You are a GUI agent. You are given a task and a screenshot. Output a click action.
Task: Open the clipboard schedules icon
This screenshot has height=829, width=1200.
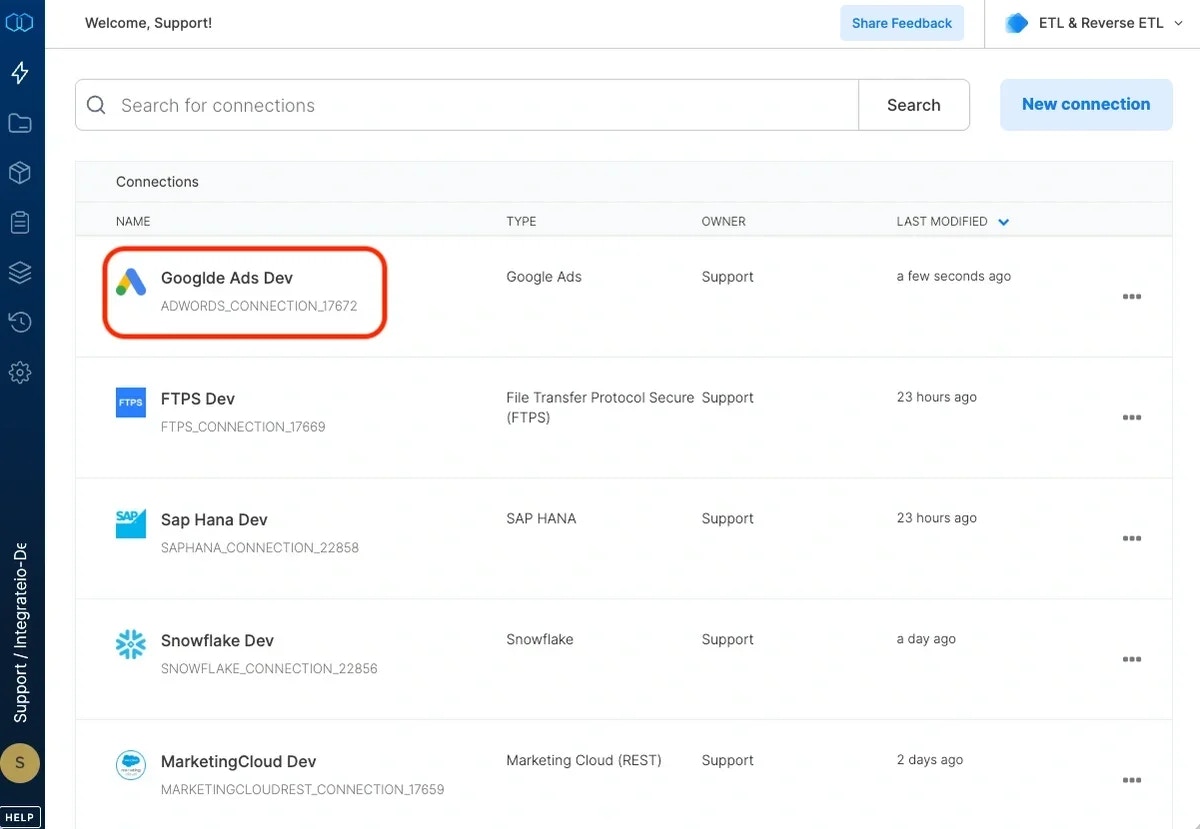(x=21, y=222)
